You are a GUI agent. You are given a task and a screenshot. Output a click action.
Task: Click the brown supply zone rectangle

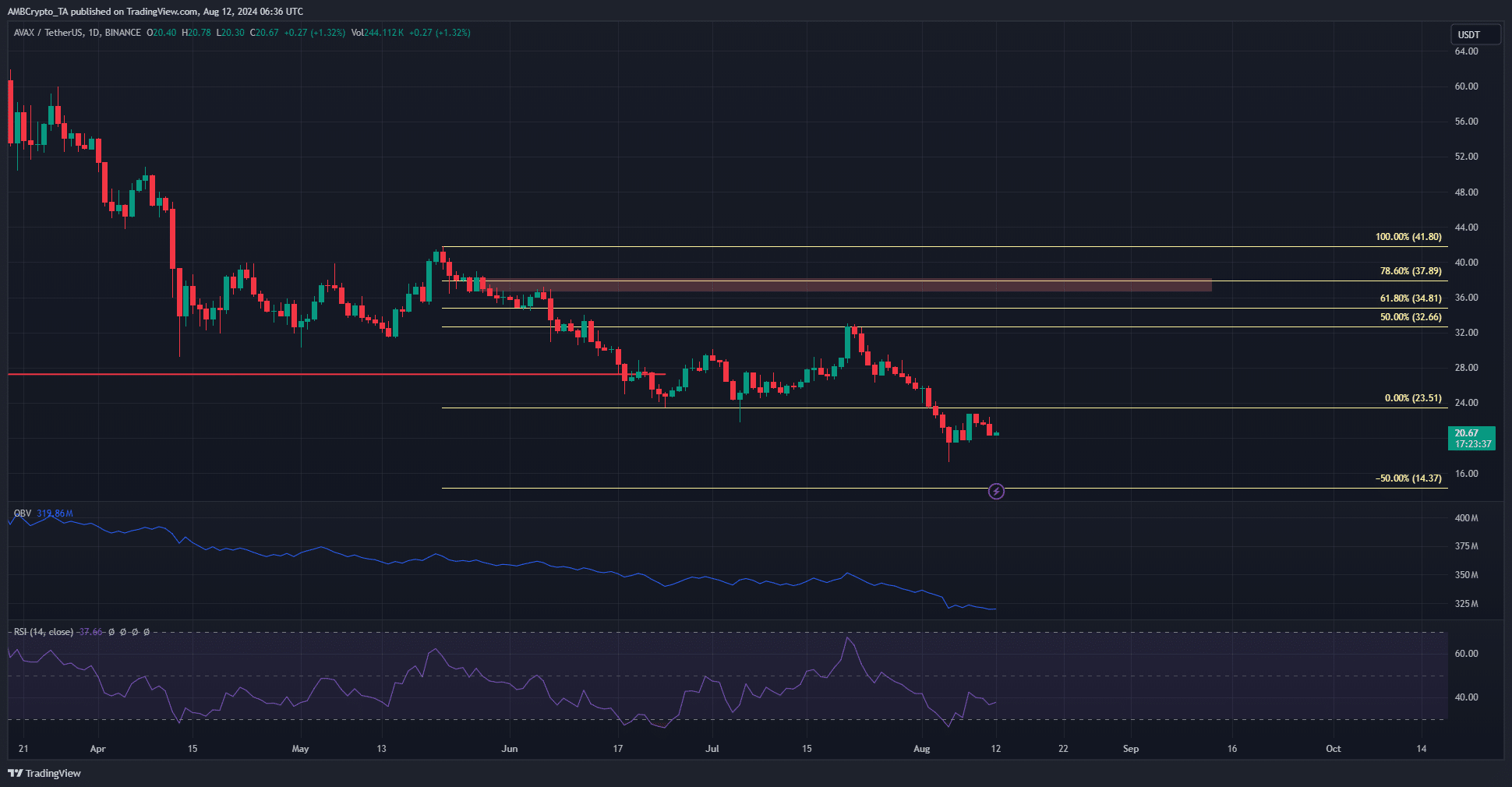click(x=846, y=285)
